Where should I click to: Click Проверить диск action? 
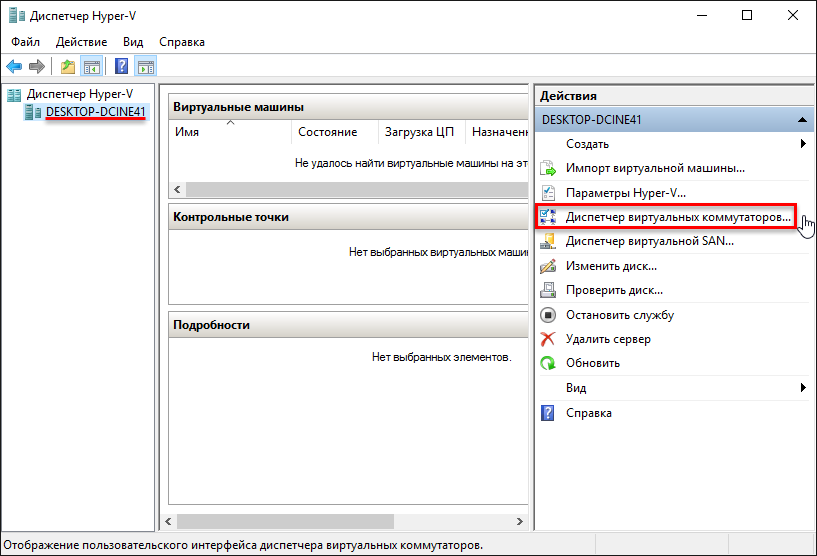(614, 290)
